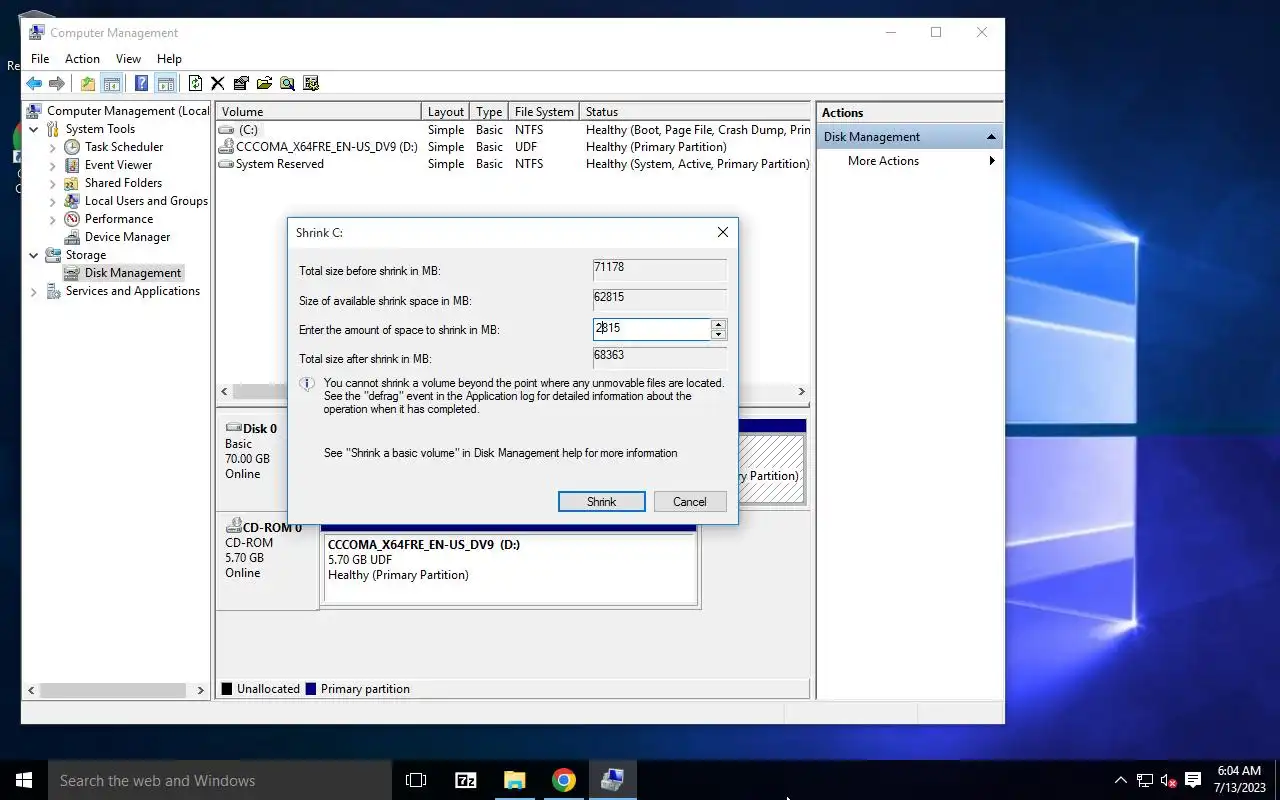This screenshot has height=800, width=1280.
Task: Open the Help menu
Action: pyautogui.click(x=169, y=59)
